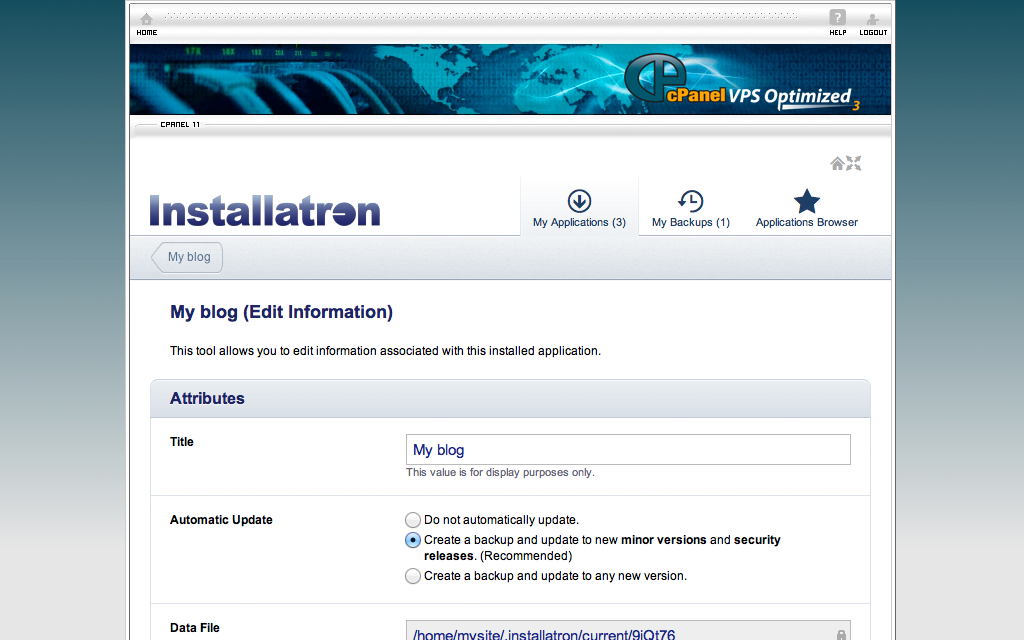The height and width of the screenshot is (640, 1024).
Task: Click the Attributes section header
Action: point(510,398)
